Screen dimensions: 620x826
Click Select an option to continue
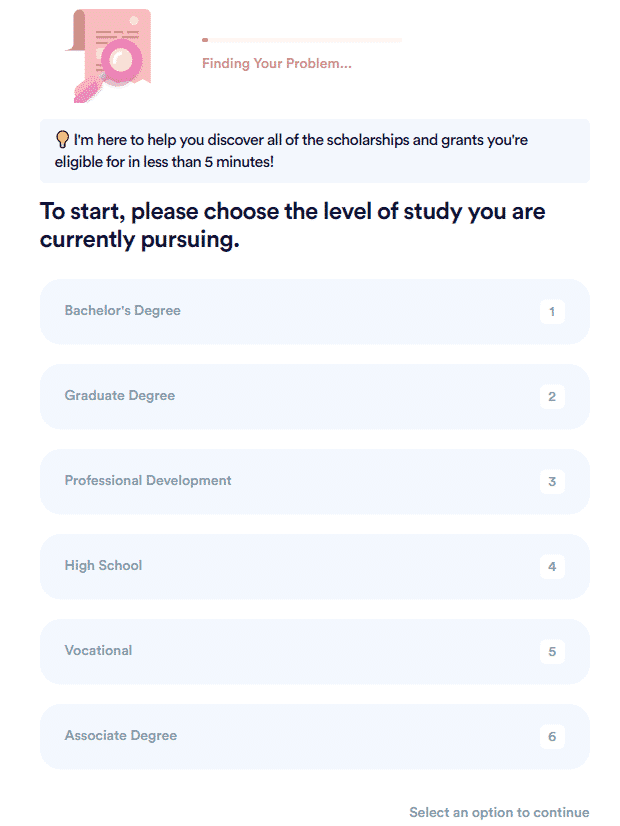click(499, 812)
